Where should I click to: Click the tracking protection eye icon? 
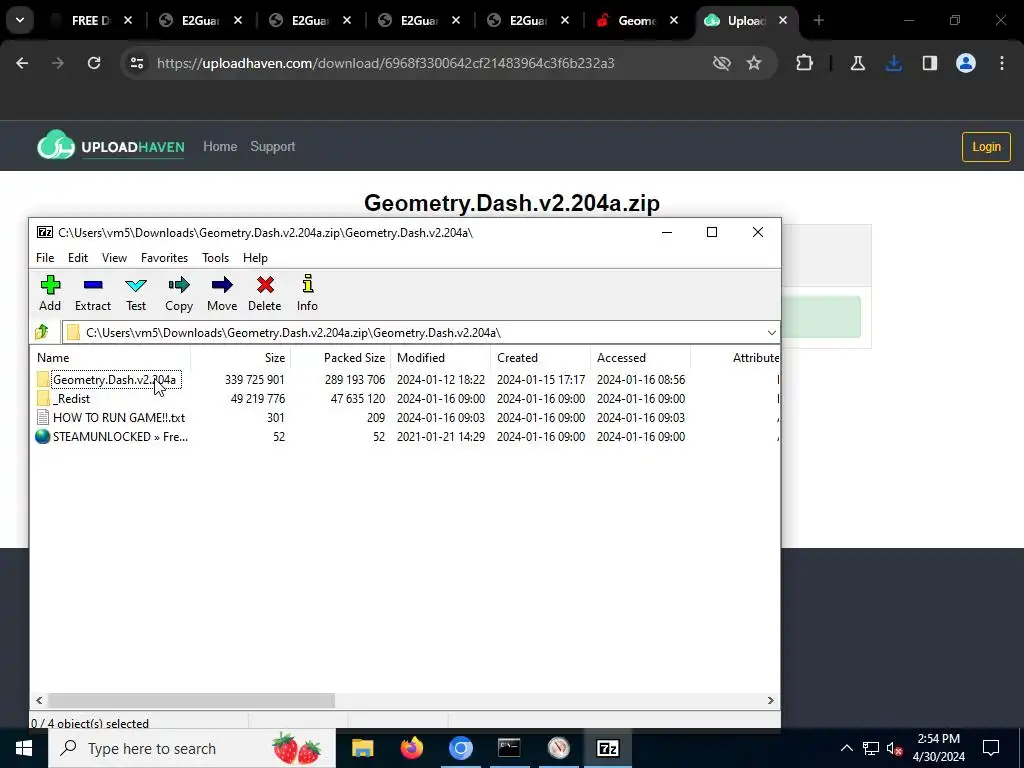[x=722, y=63]
